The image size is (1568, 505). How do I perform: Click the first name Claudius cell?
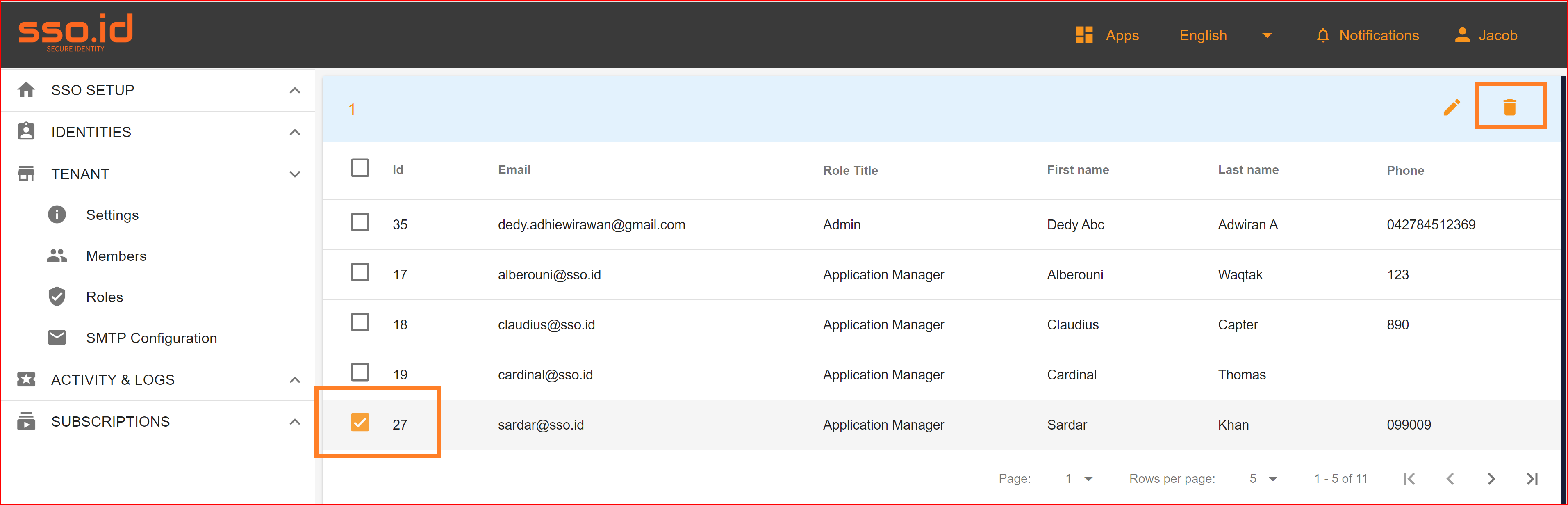(x=1072, y=324)
